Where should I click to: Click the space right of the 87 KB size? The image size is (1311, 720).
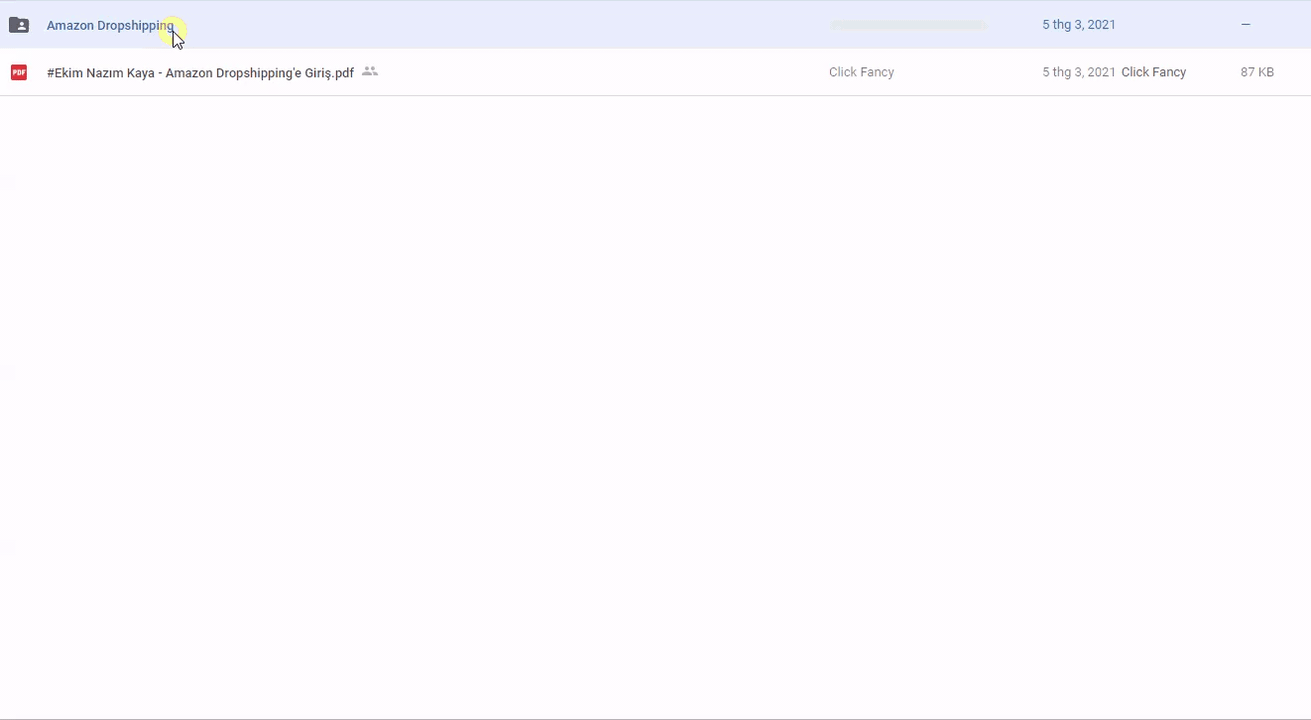1293,72
